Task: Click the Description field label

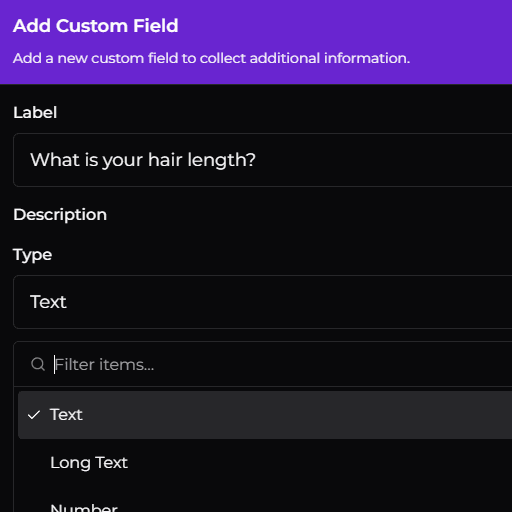Action: (60, 215)
